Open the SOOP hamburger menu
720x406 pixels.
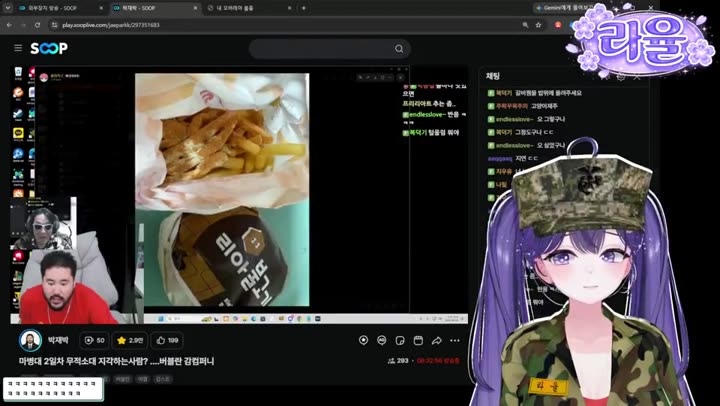click(x=18, y=48)
